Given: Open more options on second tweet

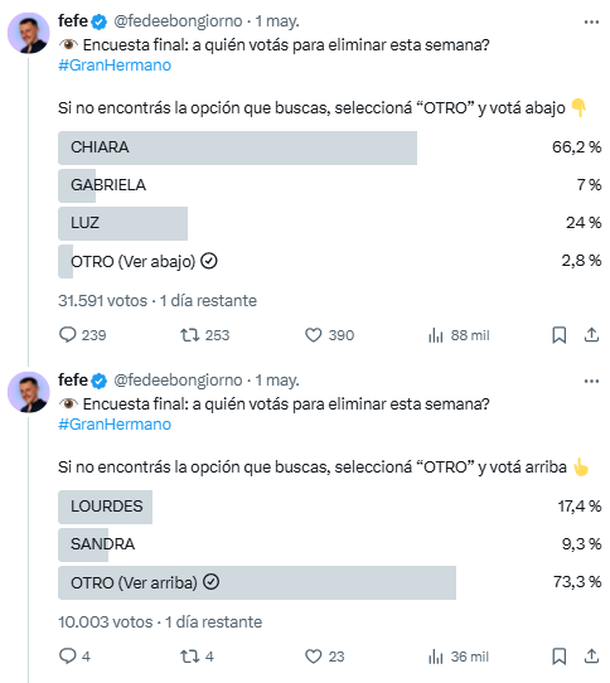Looking at the screenshot, I should [x=591, y=381].
